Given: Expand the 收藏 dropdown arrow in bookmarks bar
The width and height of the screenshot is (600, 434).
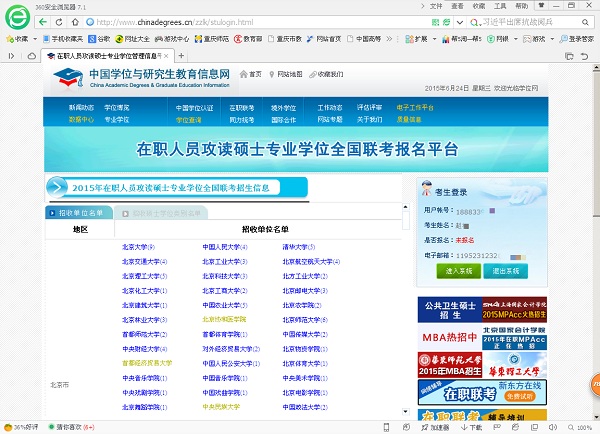Looking at the screenshot, I should click(x=35, y=39).
